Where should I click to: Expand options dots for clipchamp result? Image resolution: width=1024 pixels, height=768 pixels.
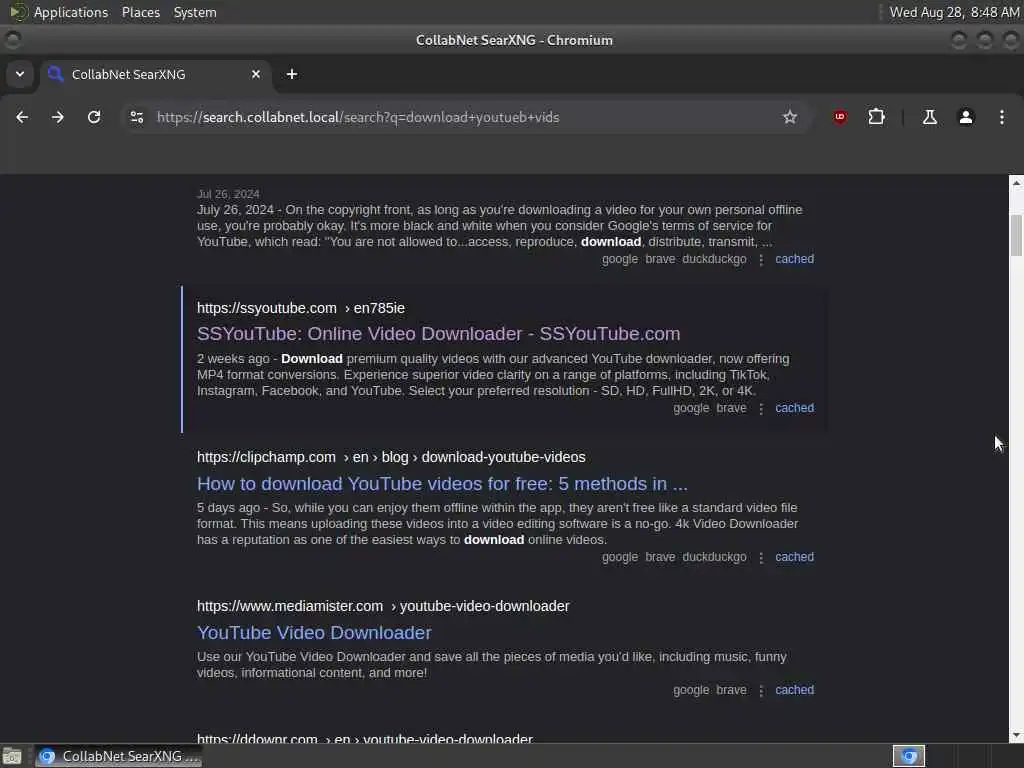pyautogui.click(x=761, y=558)
